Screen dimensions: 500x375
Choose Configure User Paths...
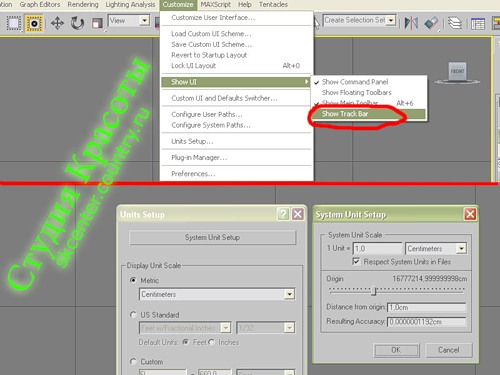[x=237, y=114]
